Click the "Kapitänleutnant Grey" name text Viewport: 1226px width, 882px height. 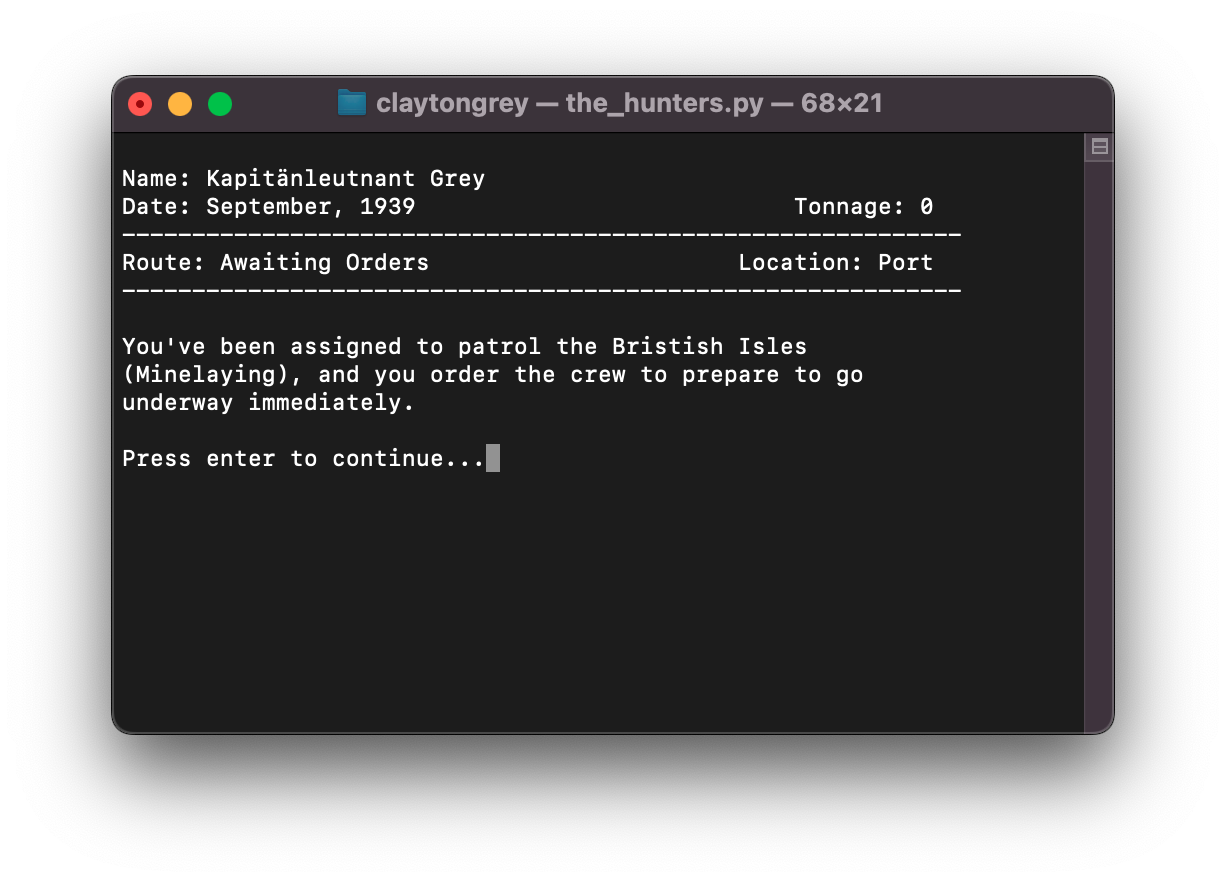point(345,179)
